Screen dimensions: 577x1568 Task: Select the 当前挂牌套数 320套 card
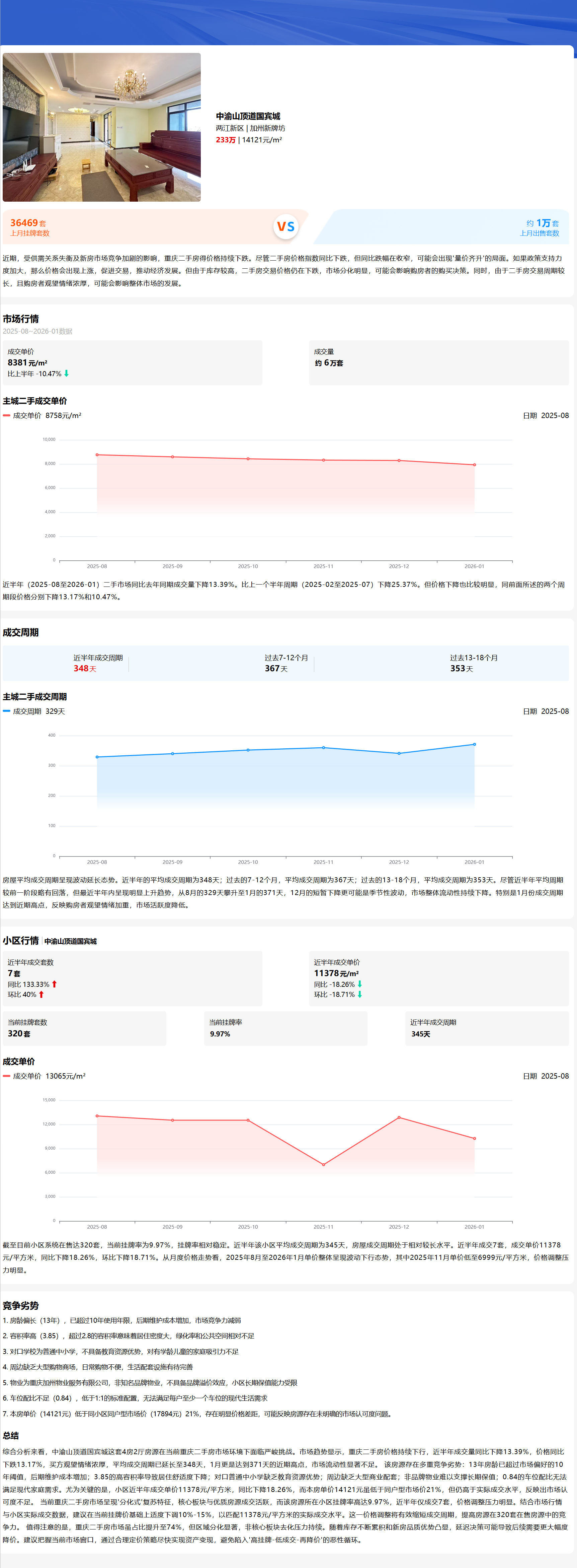point(84,1029)
